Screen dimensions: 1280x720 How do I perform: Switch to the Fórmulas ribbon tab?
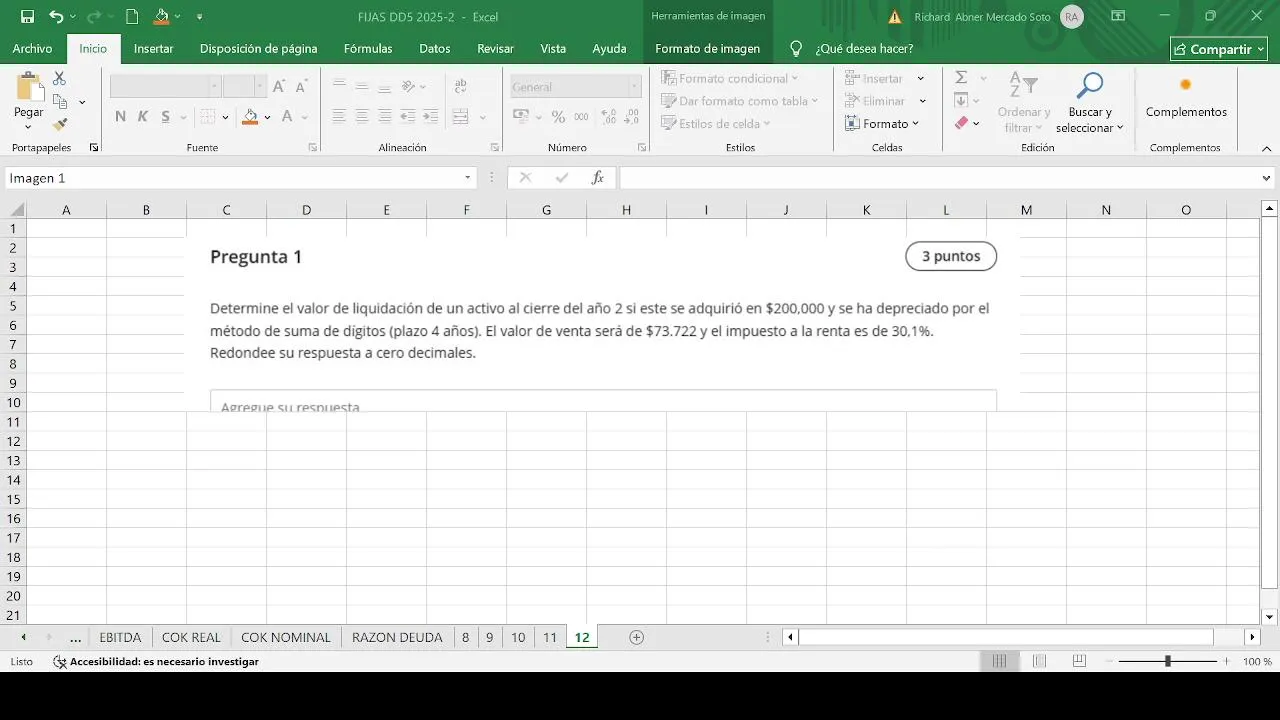(x=368, y=48)
